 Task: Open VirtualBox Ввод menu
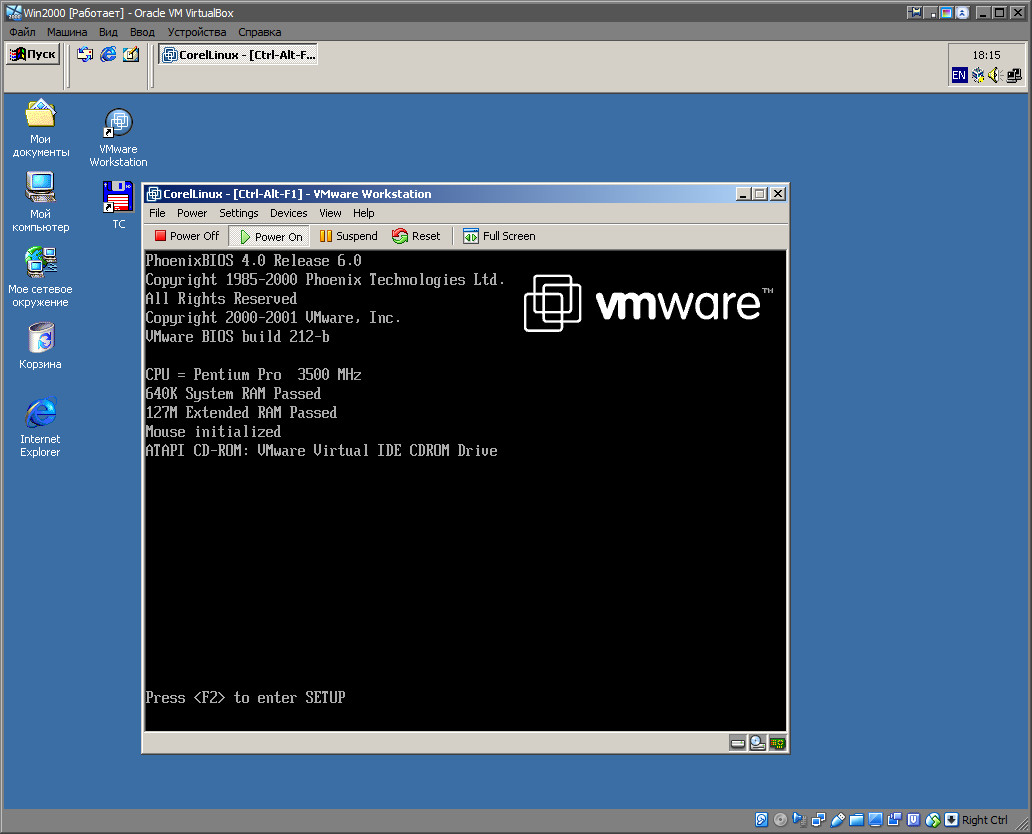click(x=142, y=32)
